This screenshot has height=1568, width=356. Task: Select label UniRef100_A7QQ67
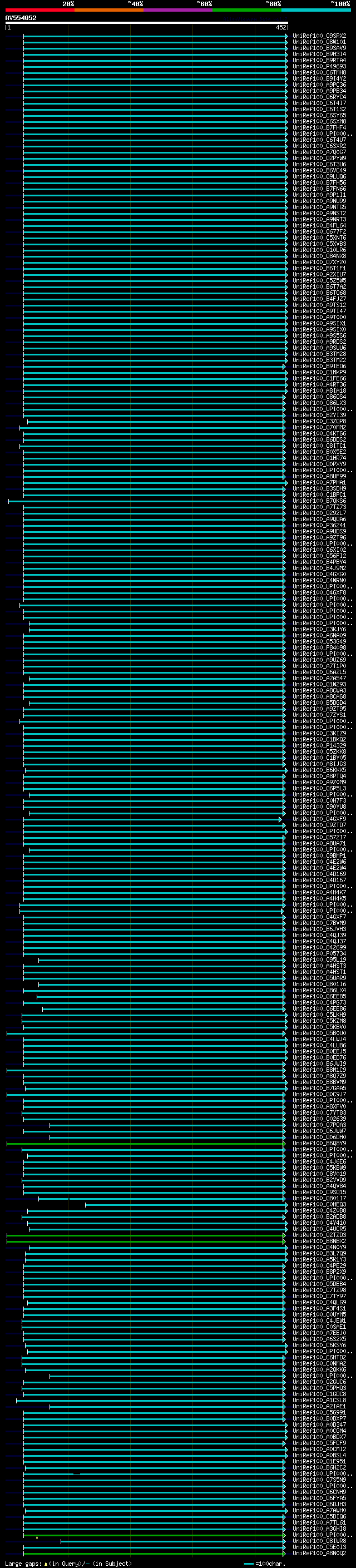coord(319,152)
